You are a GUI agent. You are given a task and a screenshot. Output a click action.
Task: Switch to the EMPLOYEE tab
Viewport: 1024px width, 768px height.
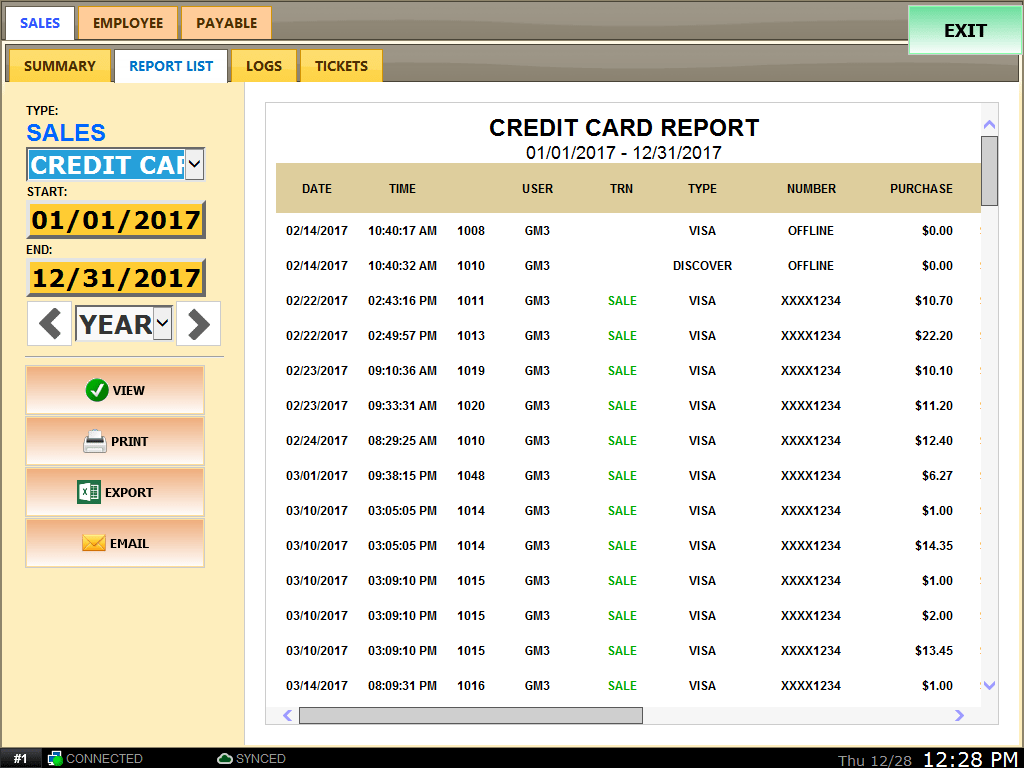[x=127, y=21]
